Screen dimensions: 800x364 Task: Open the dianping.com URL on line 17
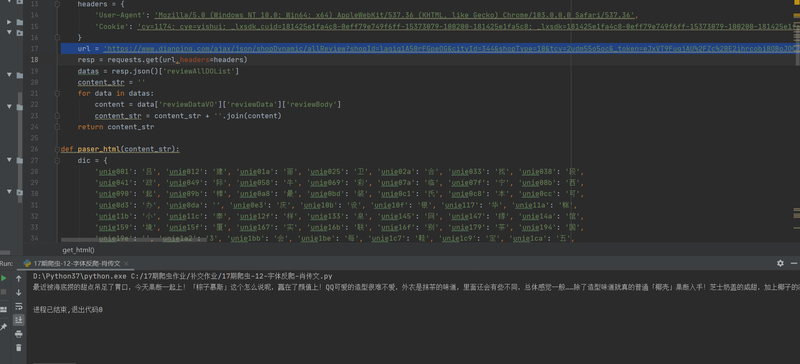coord(451,48)
